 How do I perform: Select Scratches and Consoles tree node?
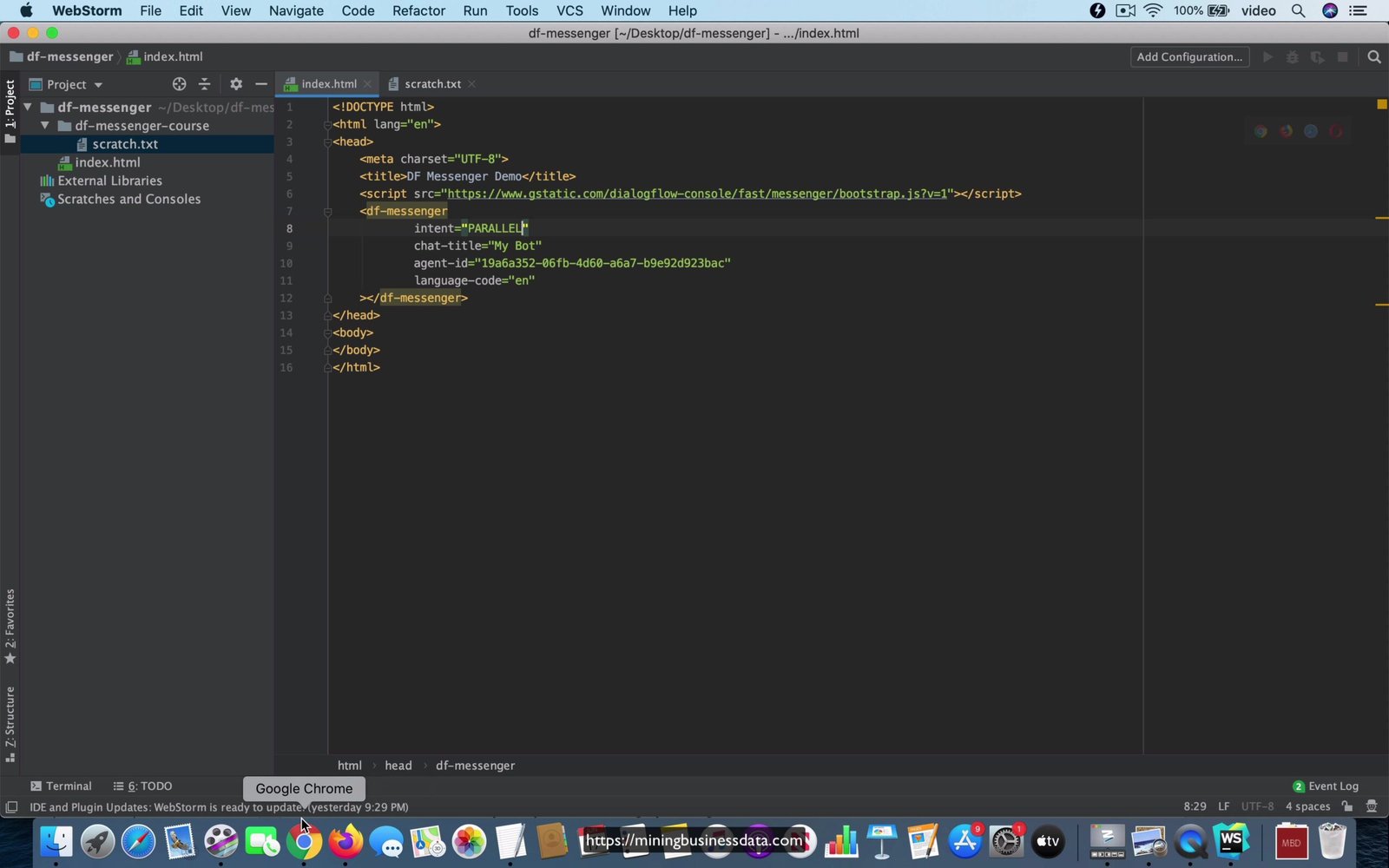[128, 199]
